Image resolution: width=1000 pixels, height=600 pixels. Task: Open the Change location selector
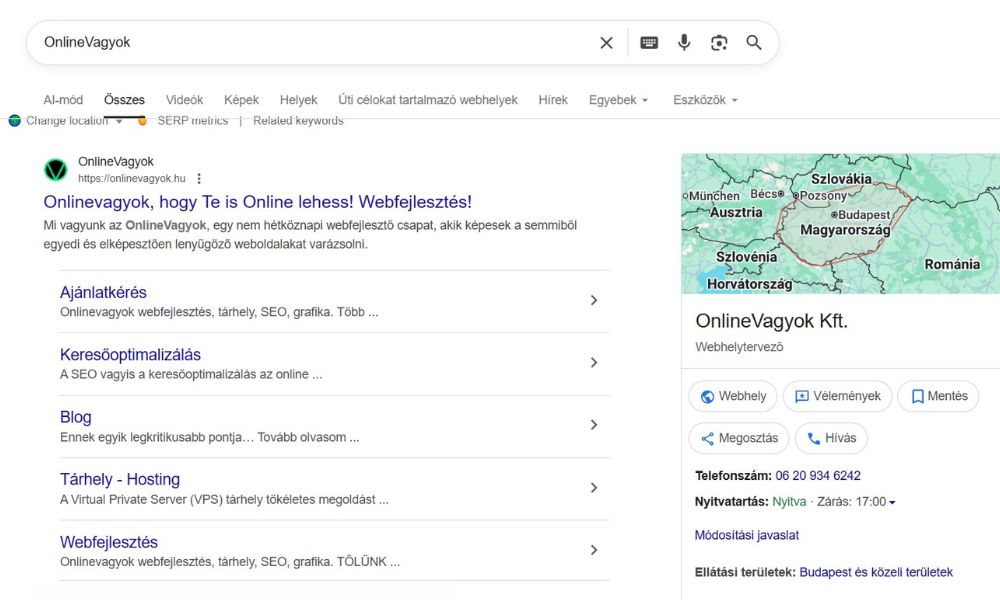tap(70, 120)
